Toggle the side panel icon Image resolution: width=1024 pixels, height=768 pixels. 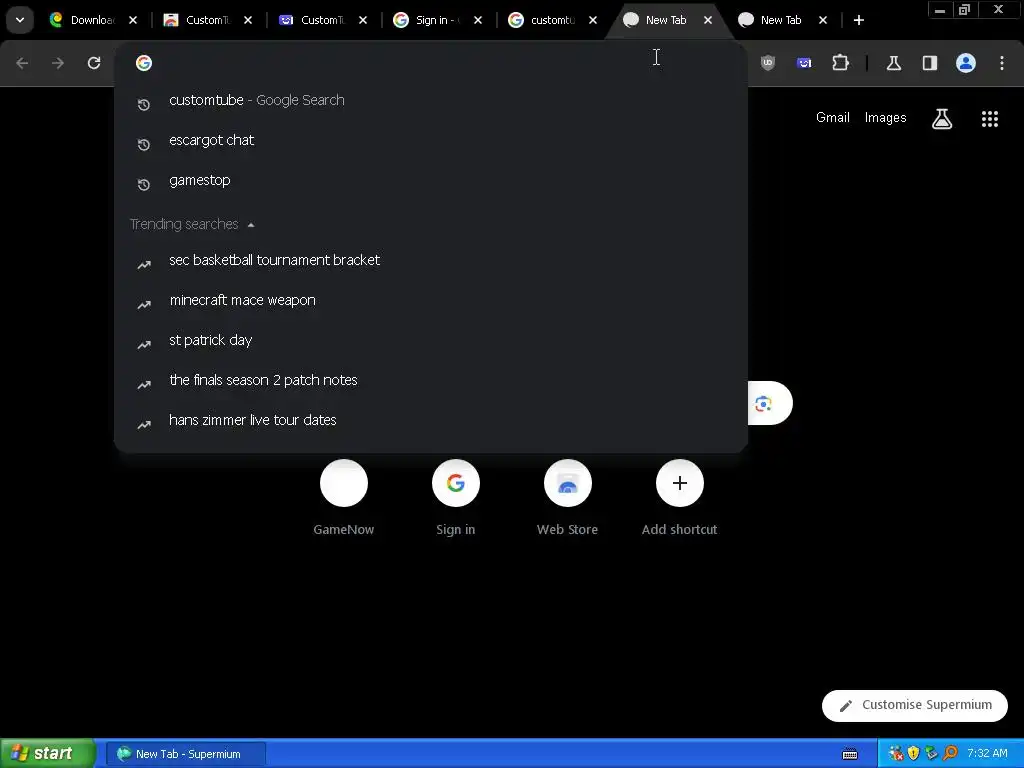(930, 63)
